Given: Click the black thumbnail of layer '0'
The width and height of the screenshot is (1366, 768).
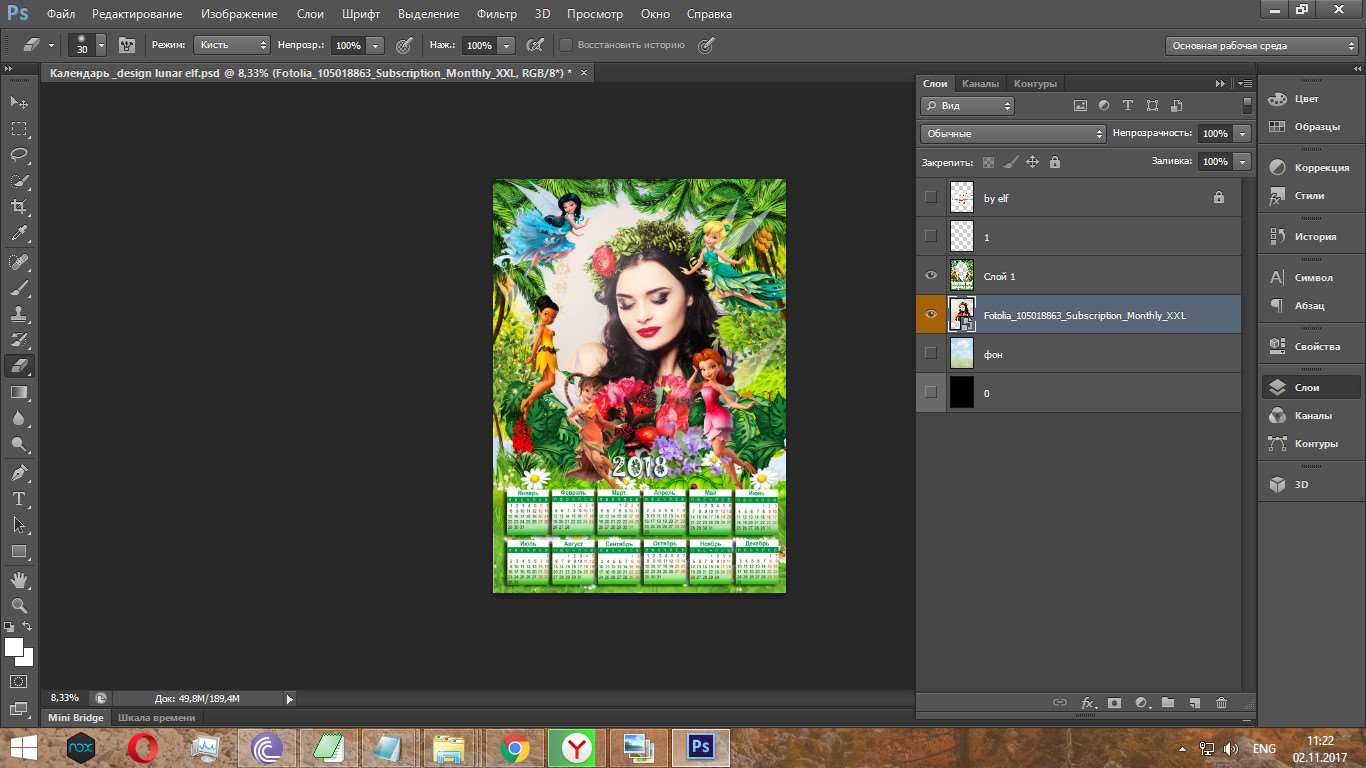Looking at the screenshot, I should [961, 393].
